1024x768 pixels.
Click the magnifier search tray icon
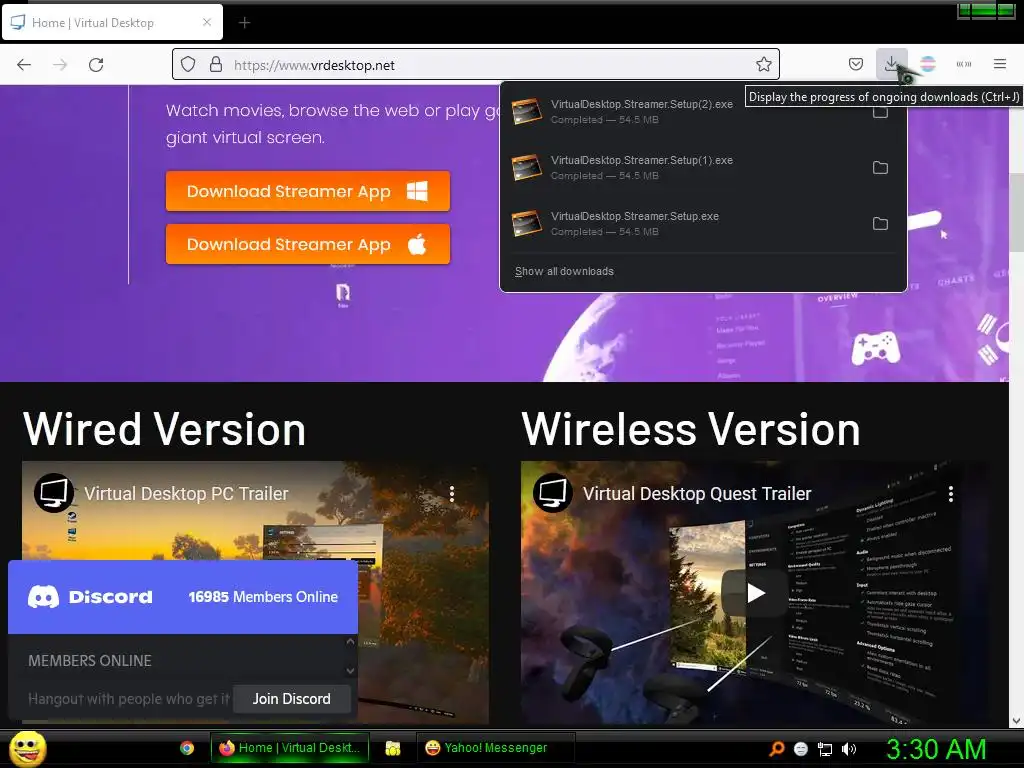[776, 749]
